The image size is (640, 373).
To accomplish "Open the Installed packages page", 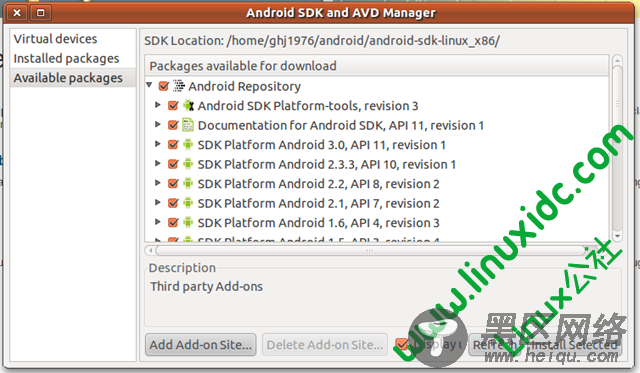I will click(67, 58).
